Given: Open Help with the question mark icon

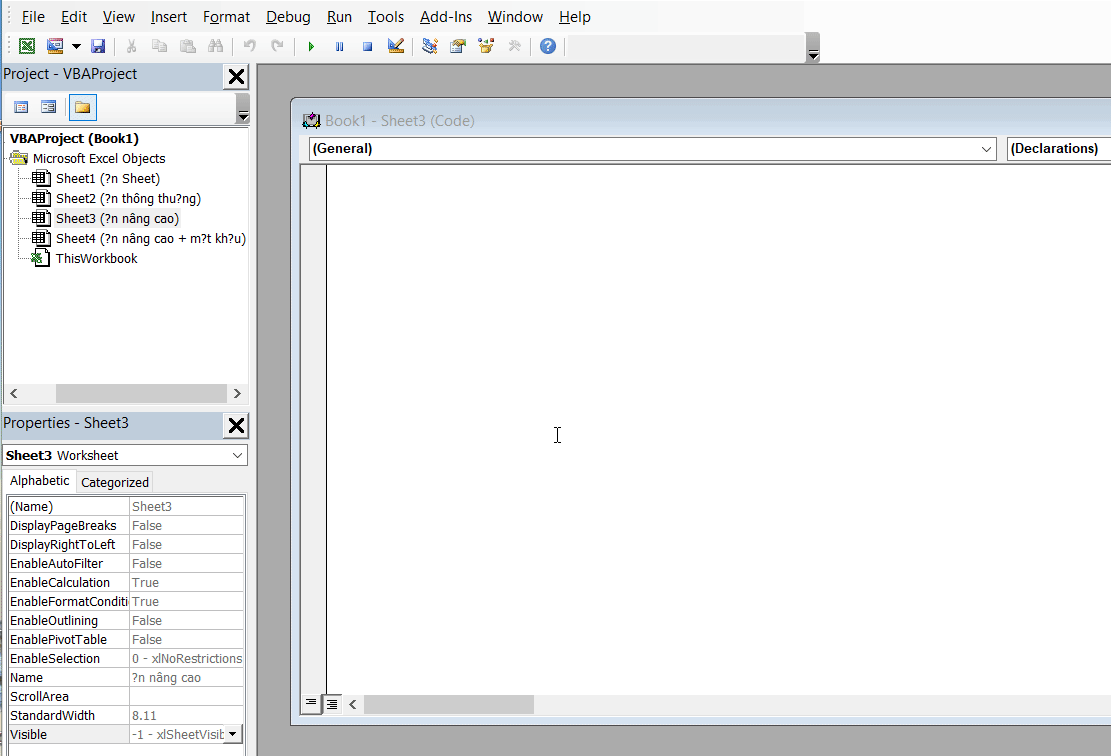Looking at the screenshot, I should click(x=547, y=46).
